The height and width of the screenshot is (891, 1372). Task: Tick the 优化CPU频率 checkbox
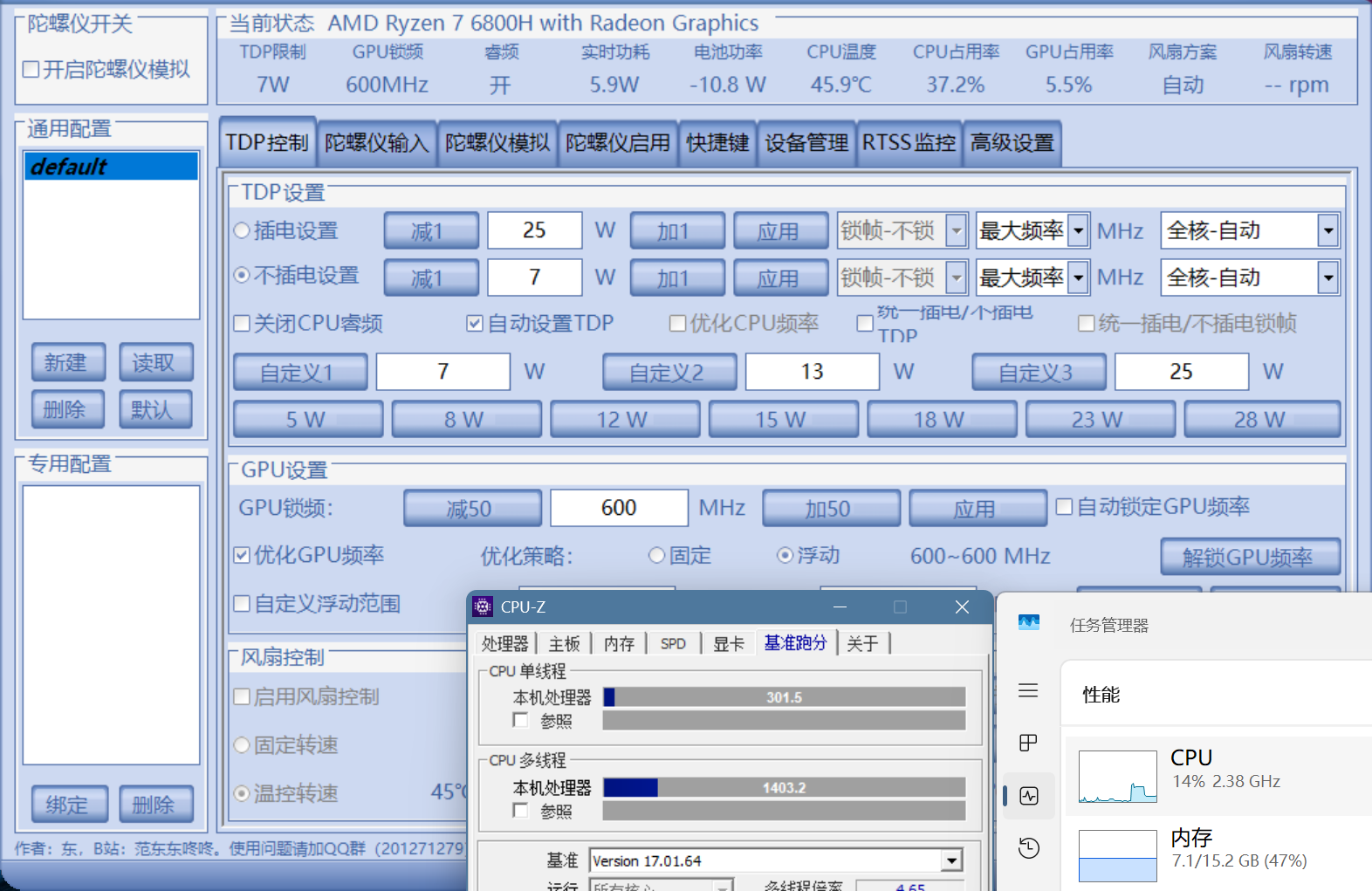point(677,323)
